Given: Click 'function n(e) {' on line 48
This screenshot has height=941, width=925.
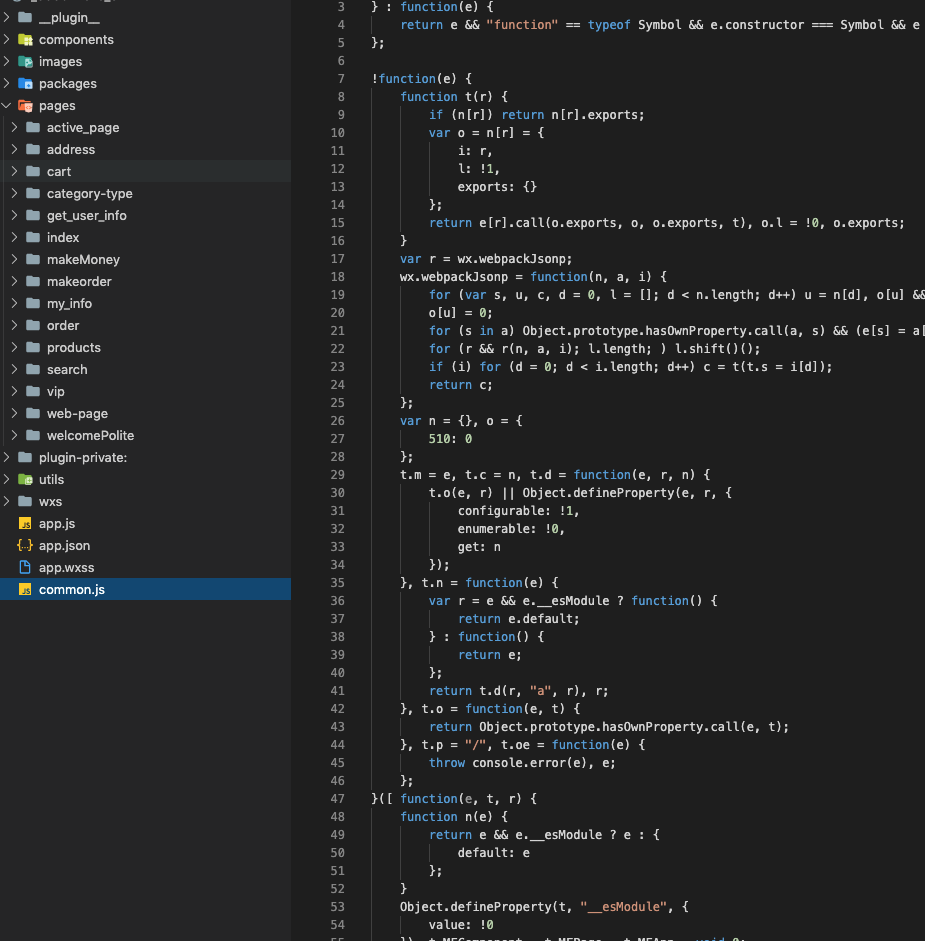Looking at the screenshot, I should tap(454, 817).
